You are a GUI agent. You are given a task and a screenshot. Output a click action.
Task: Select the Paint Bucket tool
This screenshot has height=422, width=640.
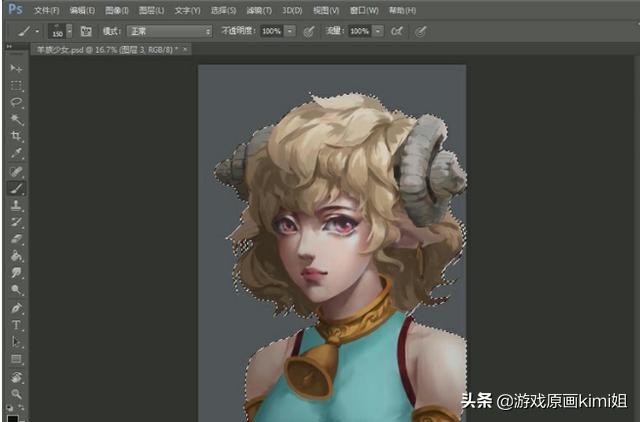click(x=16, y=256)
